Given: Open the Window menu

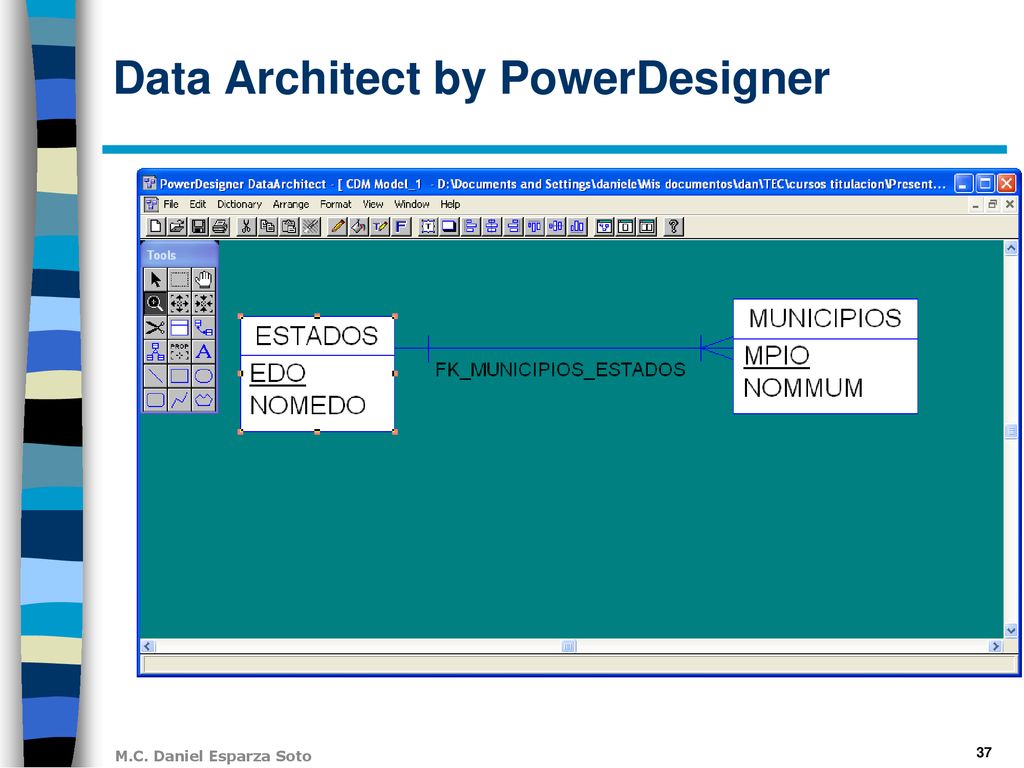Looking at the screenshot, I should [412, 204].
